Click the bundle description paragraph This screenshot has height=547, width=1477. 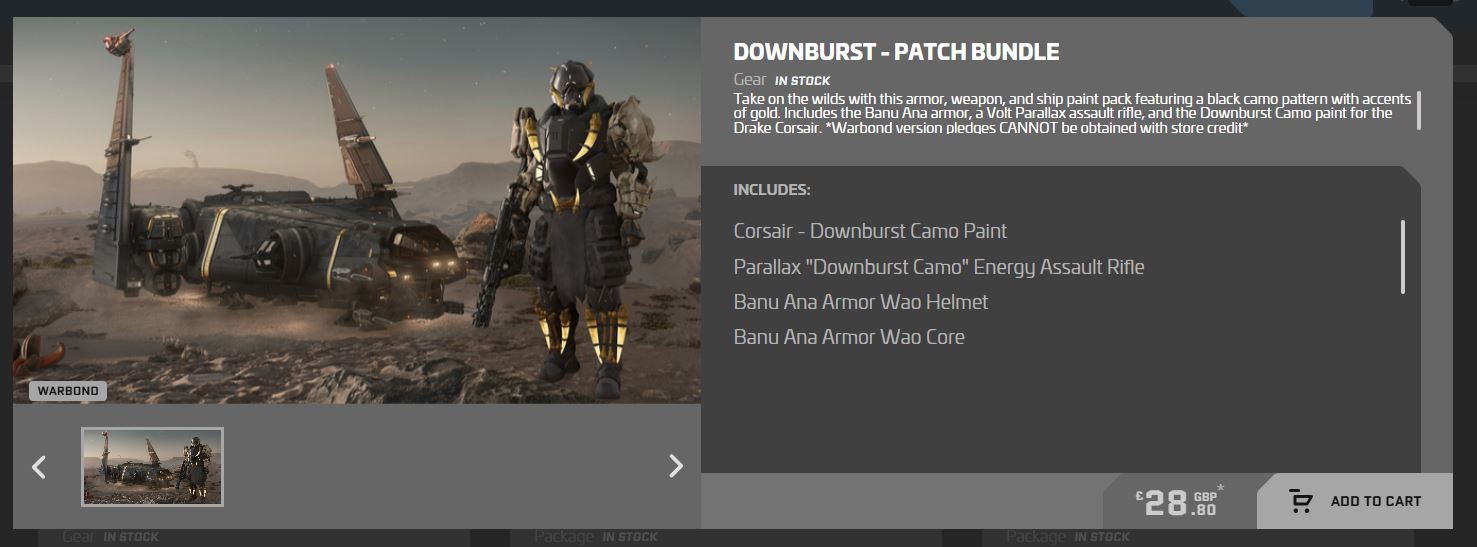click(1072, 113)
